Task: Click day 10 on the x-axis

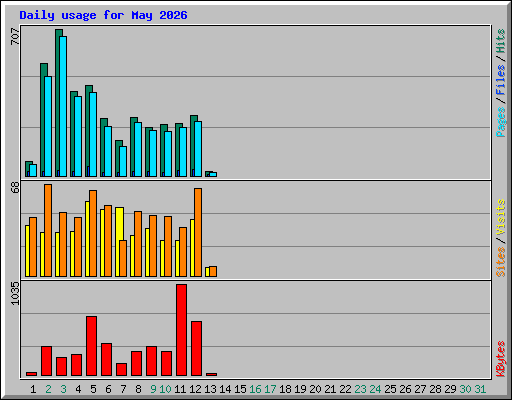Action: (x=165, y=389)
